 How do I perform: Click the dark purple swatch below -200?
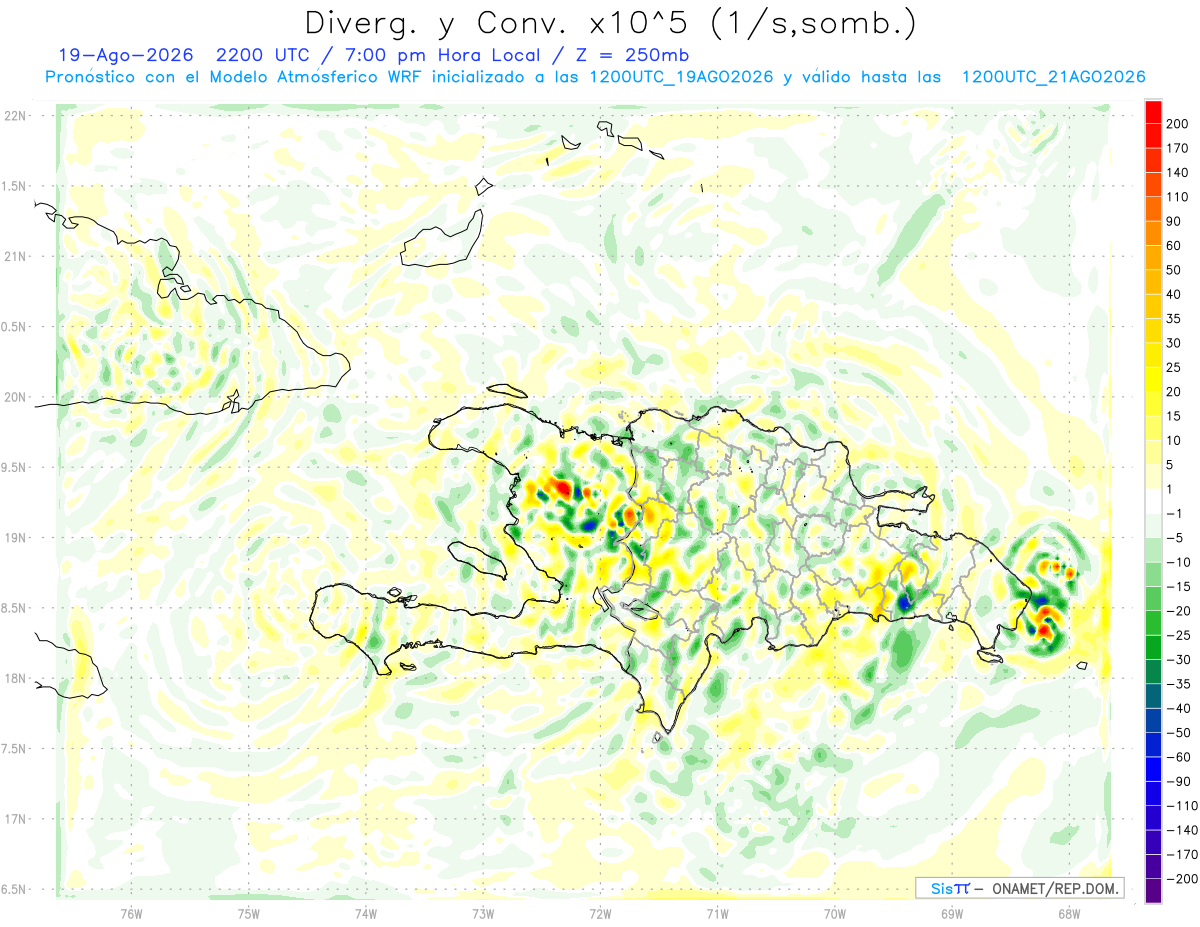(1153, 891)
